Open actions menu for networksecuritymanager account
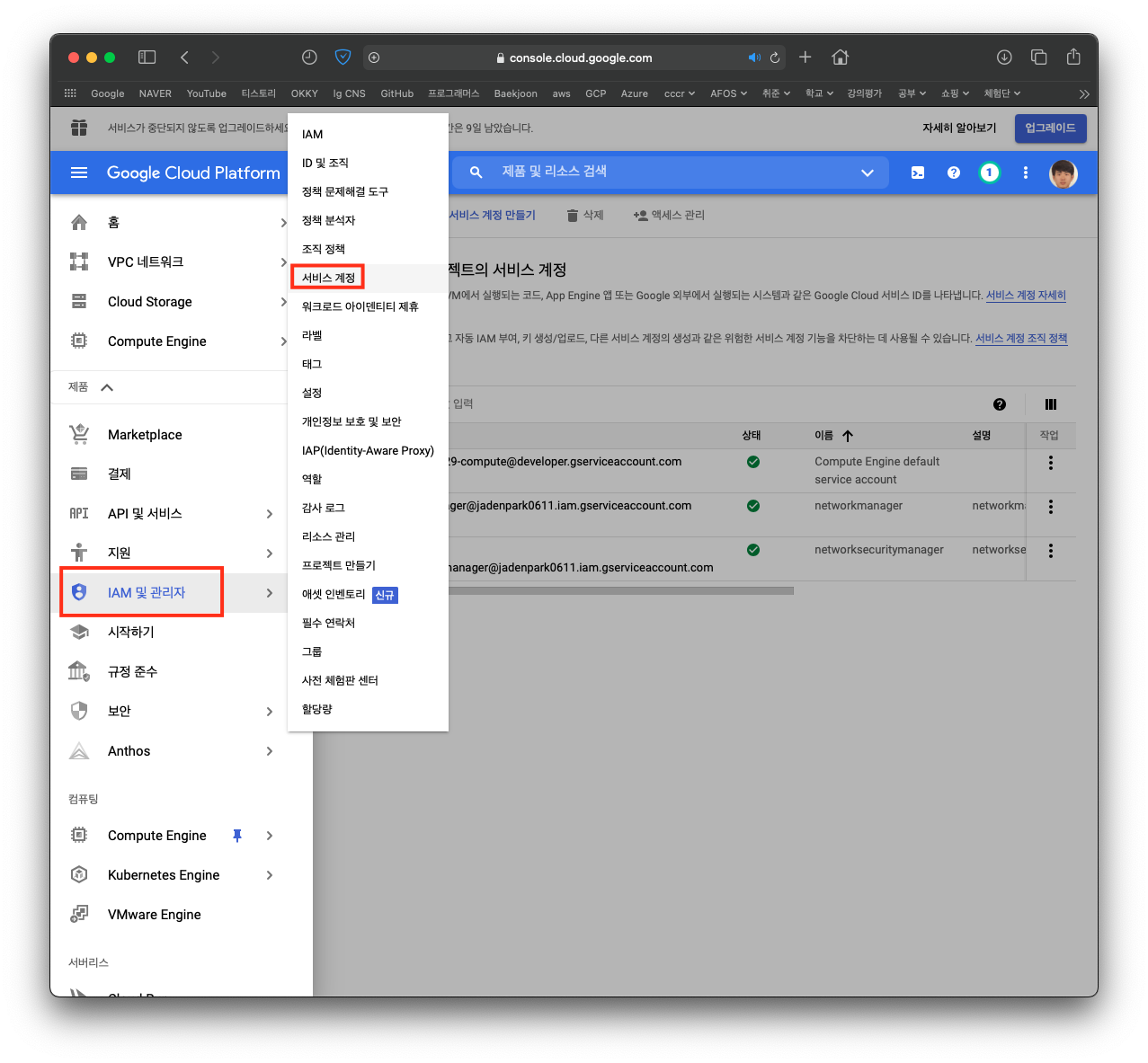 [x=1050, y=551]
